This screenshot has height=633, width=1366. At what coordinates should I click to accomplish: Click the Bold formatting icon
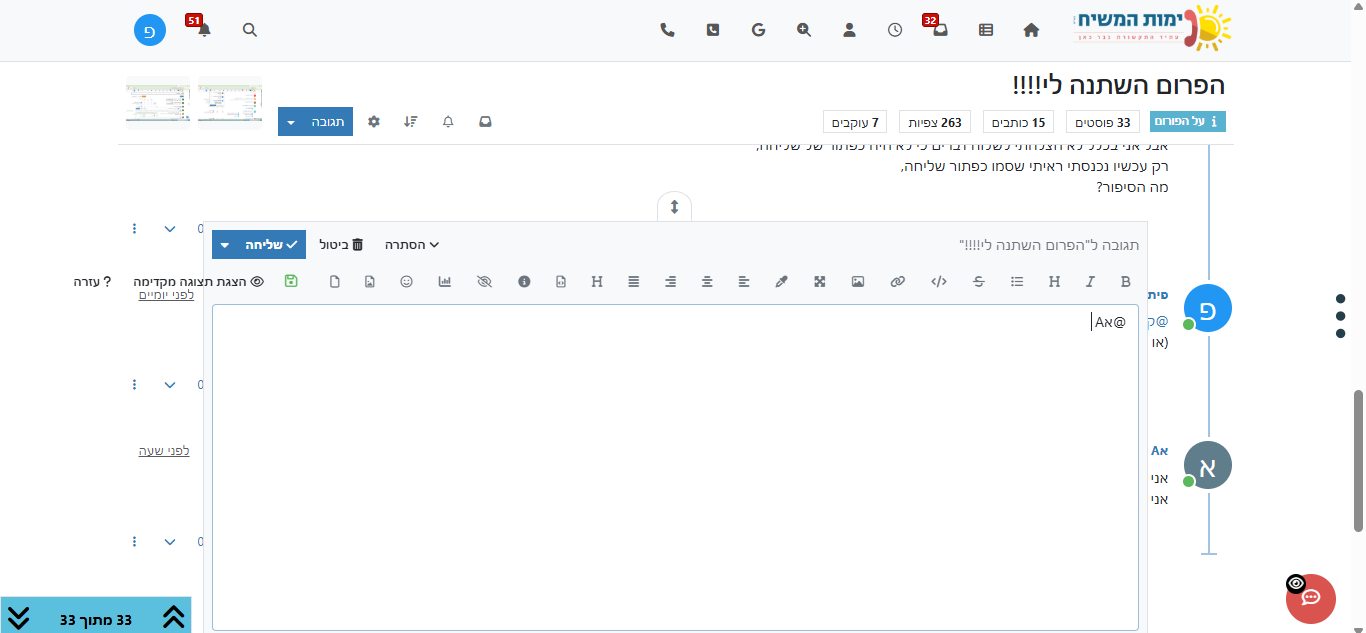pyautogui.click(x=1125, y=282)
